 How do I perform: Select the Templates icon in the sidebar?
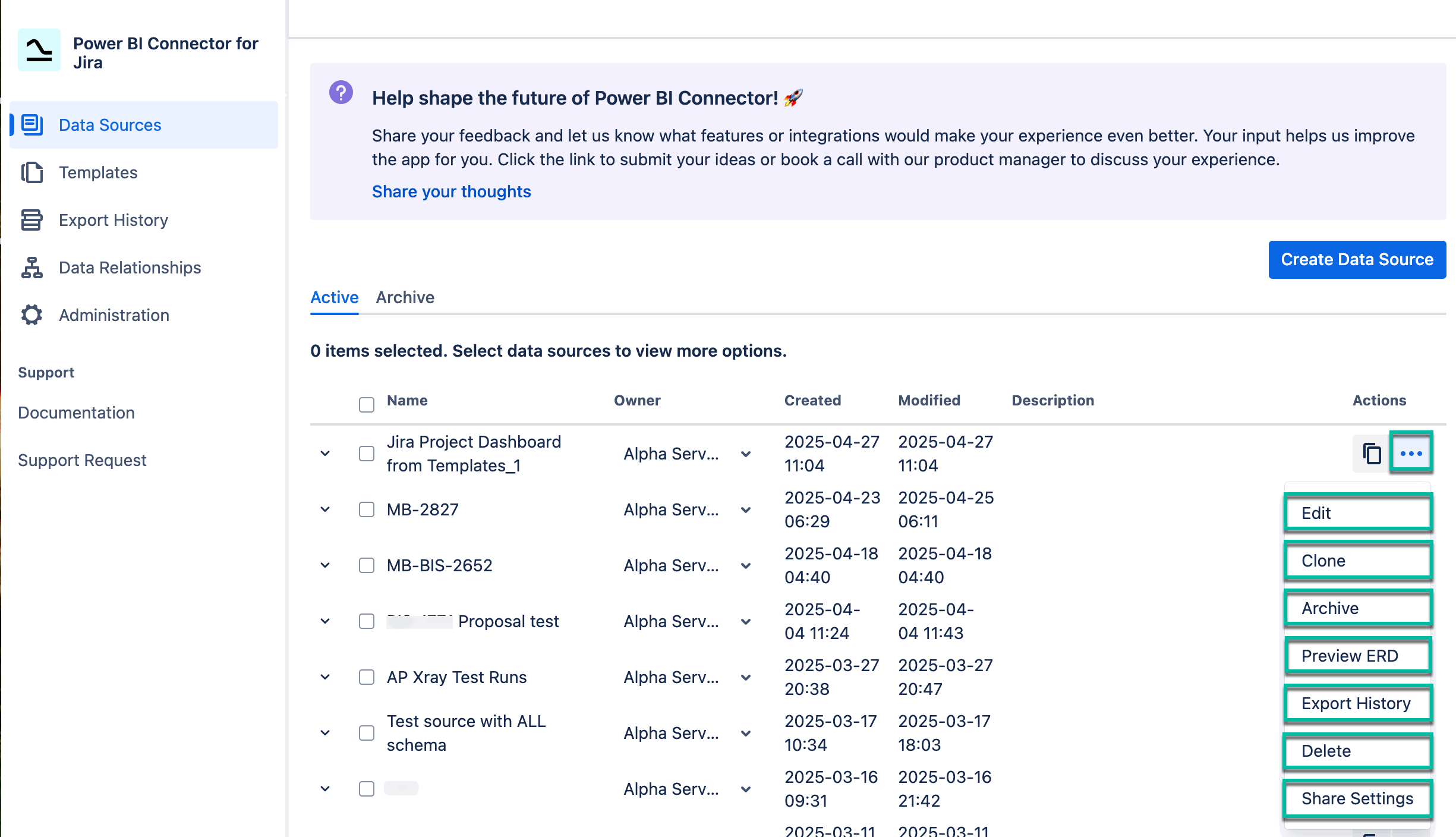pyautogui.click(x=33, y=172)
